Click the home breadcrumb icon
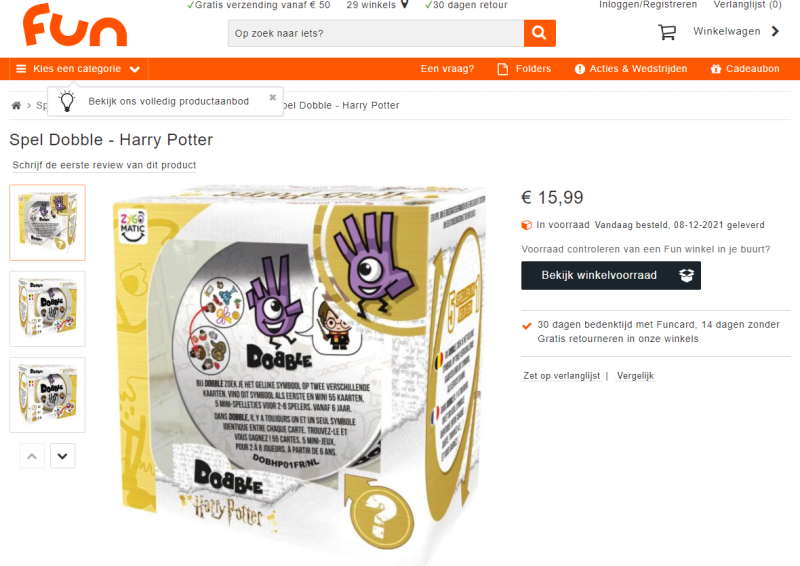The image size is (800, 566). [x=16, y=105]
